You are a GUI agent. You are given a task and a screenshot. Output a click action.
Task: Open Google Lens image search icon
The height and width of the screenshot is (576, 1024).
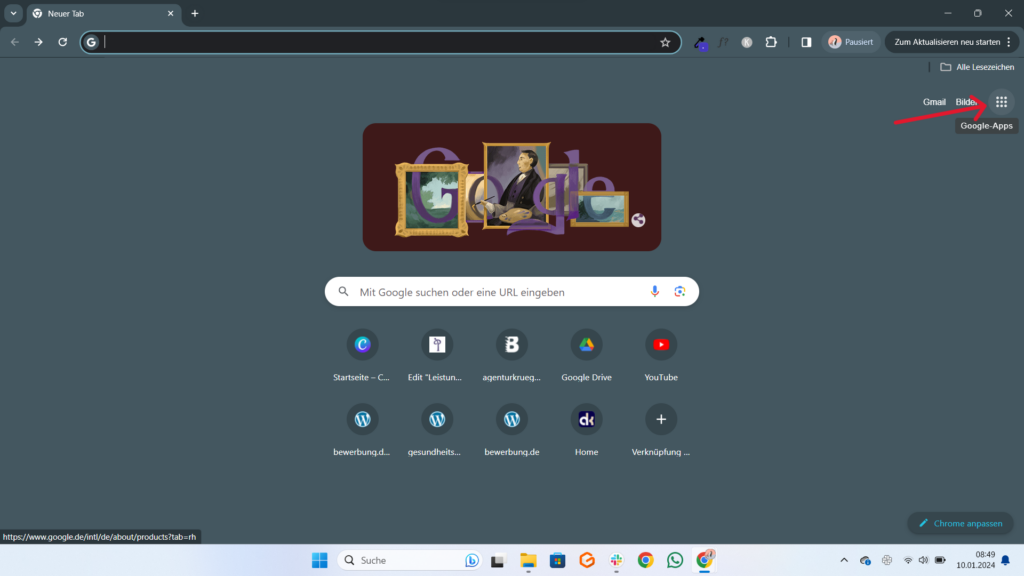pyautogui.click(x=680, y=292)
